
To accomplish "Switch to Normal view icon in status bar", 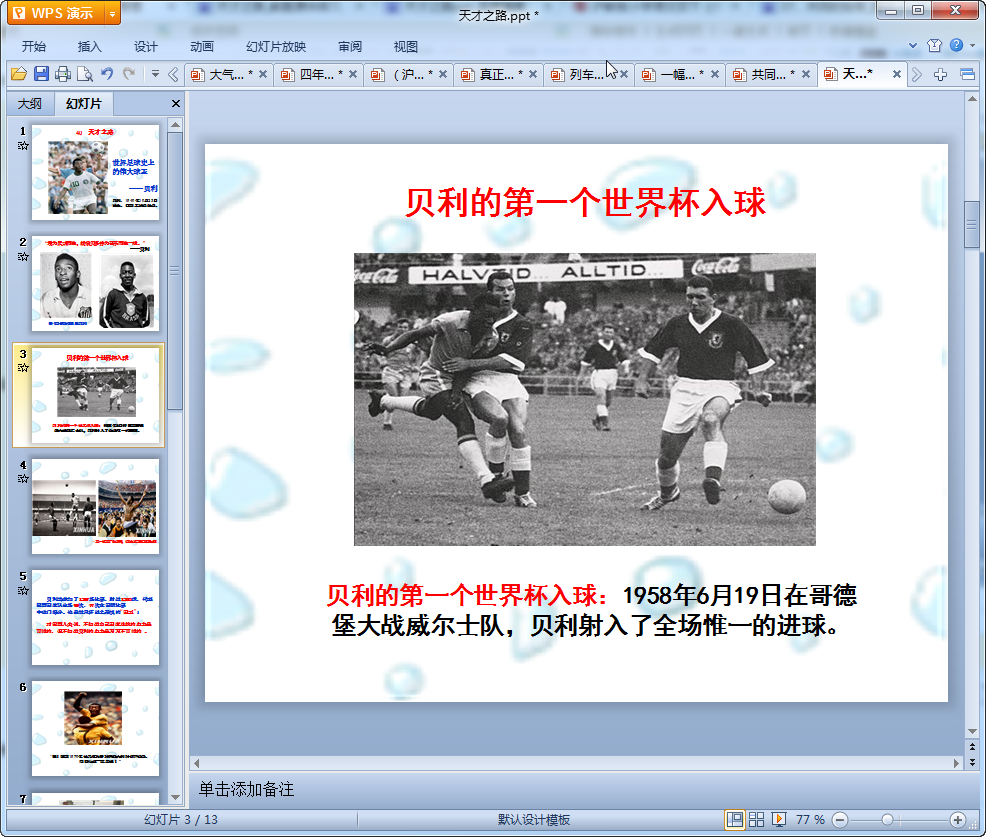I will [734, 819].
